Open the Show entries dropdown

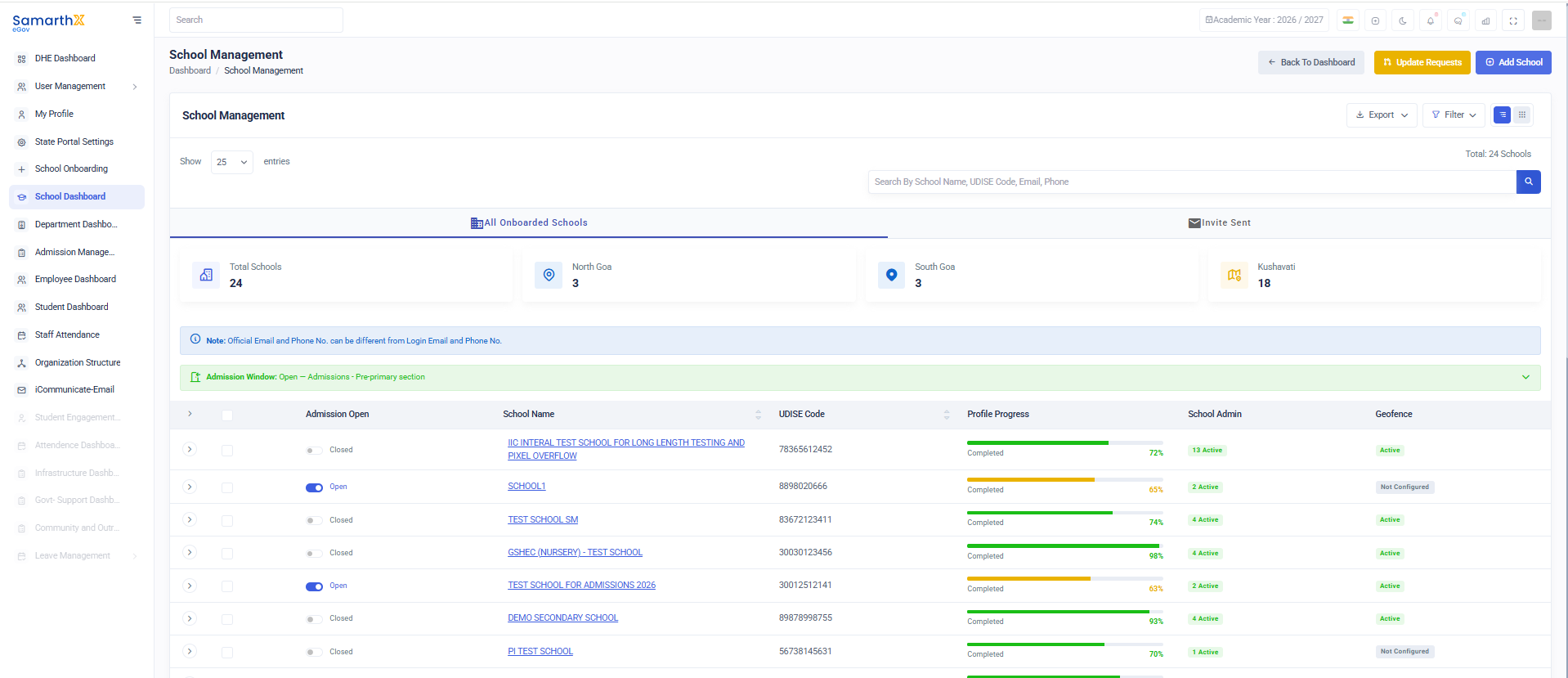[x=232, y=162]
